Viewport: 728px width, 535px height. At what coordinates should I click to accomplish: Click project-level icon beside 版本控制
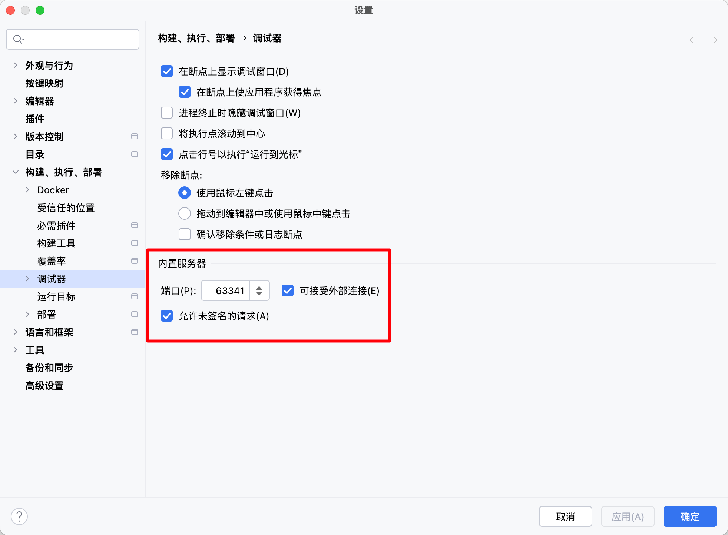point(134,136)
